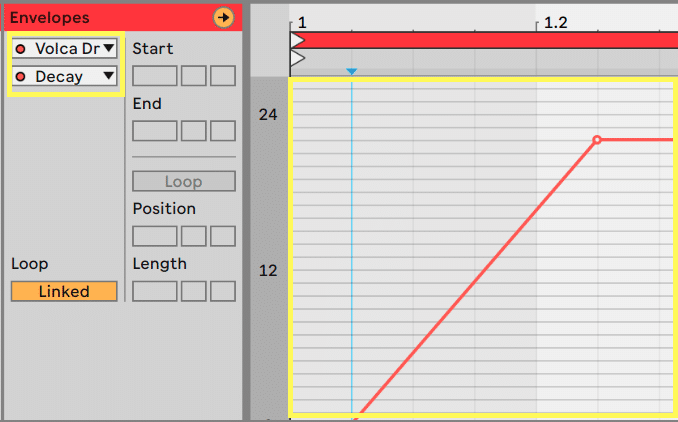Click the diagonal red envelope line segment
678x422 pixels.
click(478, 277)
